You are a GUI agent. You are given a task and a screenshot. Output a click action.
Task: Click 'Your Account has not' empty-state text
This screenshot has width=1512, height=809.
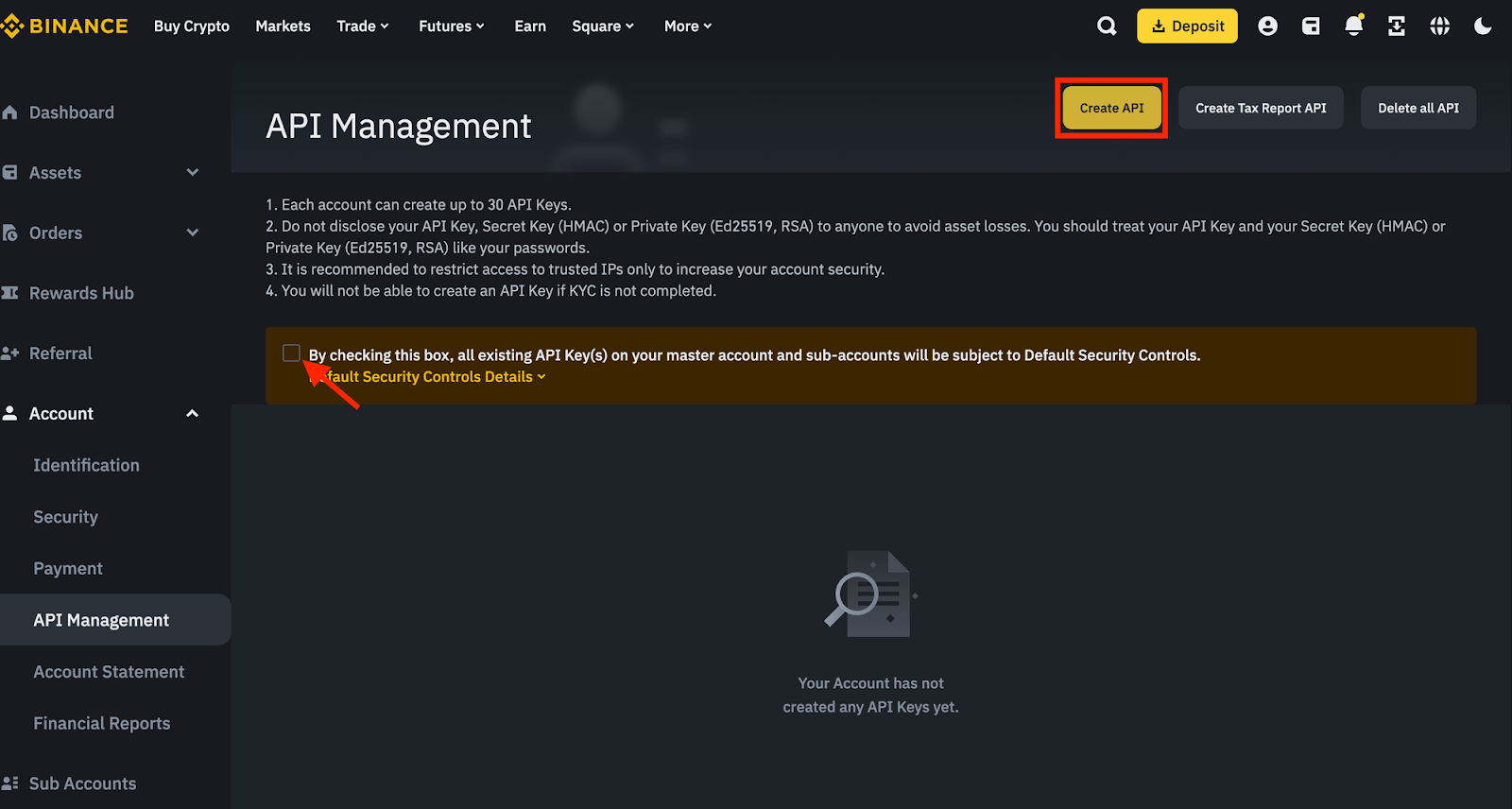coord(870,683)
